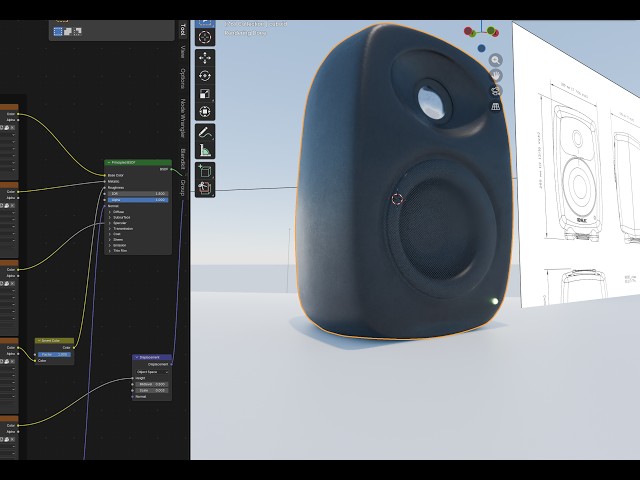This screenshot has height=480, width=640.
Task: Choose the Extend selection mode icon
Action: click(x=68, y=31)
